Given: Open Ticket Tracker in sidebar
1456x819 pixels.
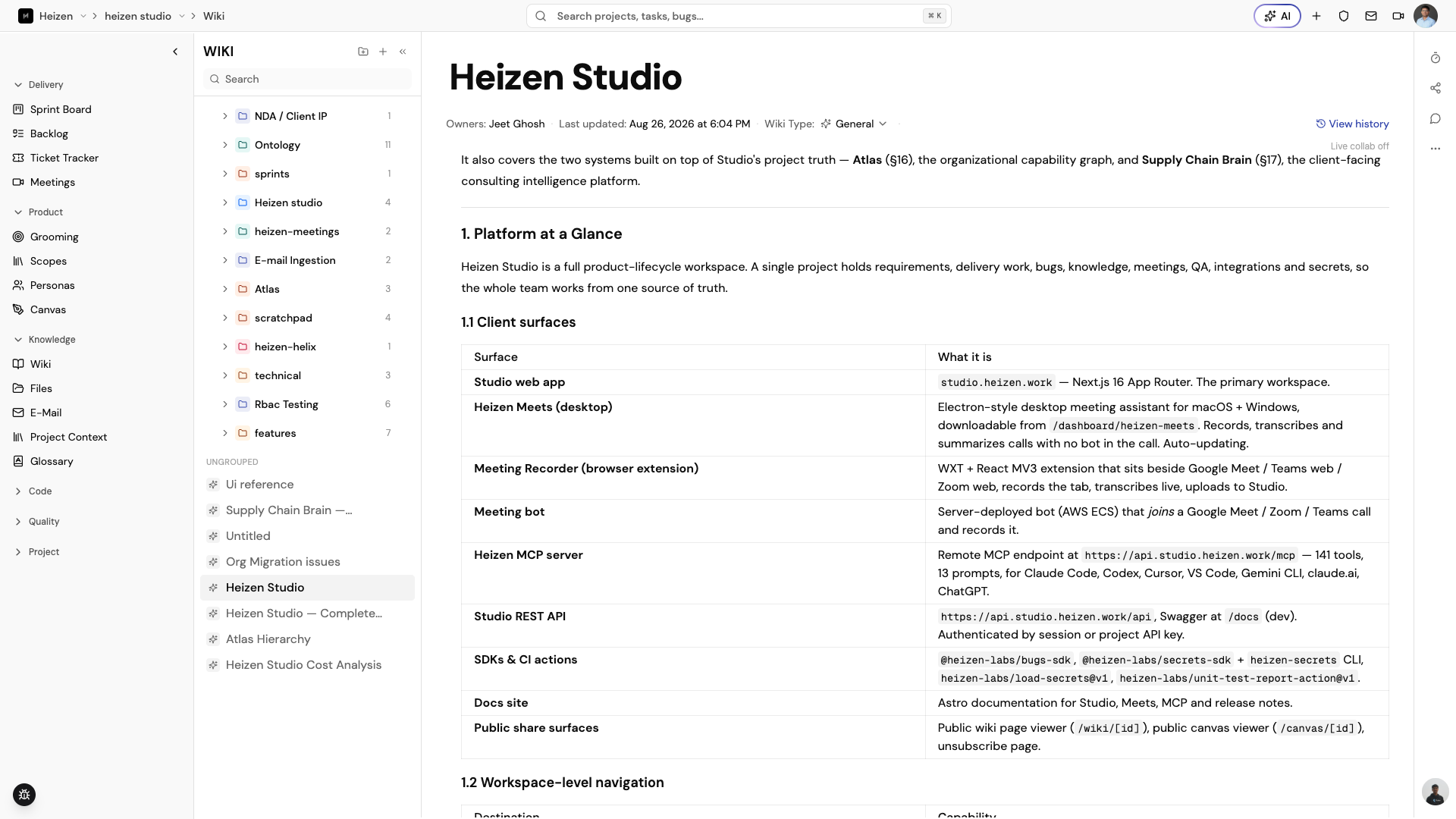Looking at the screenshot, I should [x=64, y=158].
